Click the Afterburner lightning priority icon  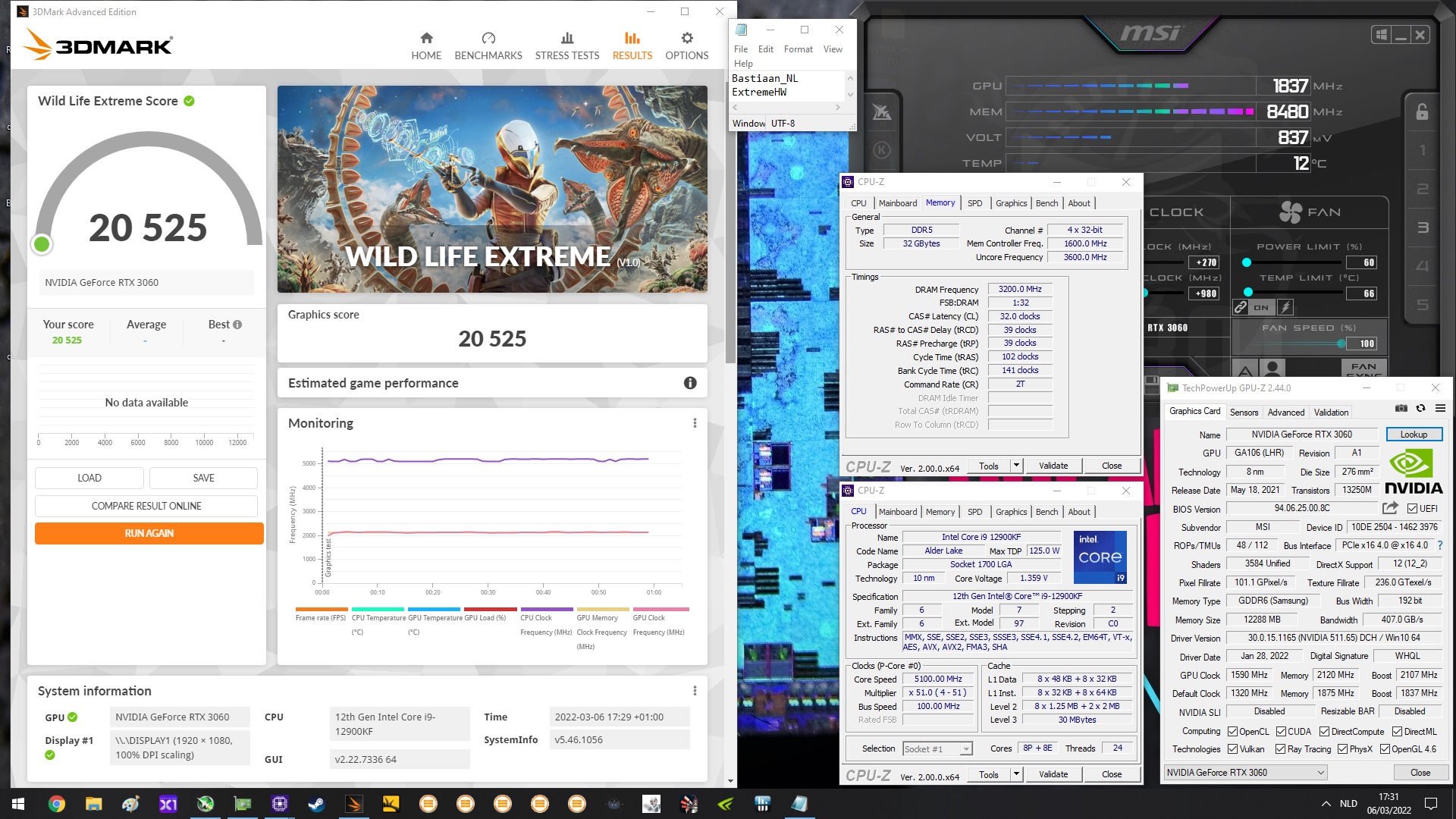pos(1285,307)
